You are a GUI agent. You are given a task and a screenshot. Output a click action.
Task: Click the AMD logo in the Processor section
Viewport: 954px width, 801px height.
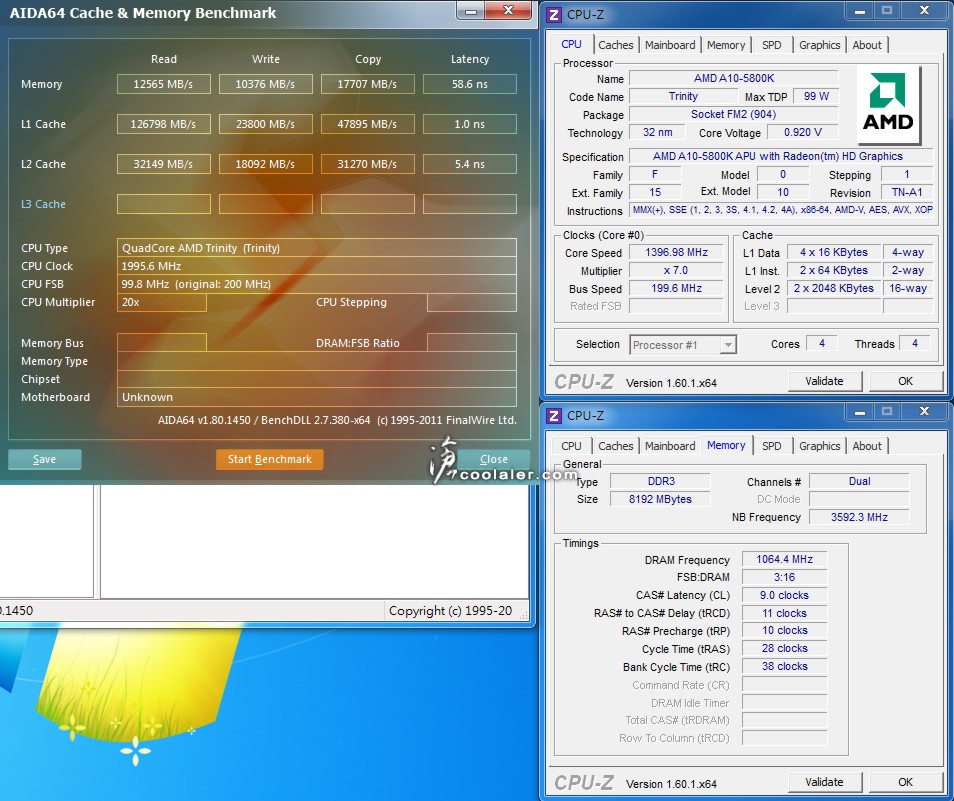coord(889,105)
